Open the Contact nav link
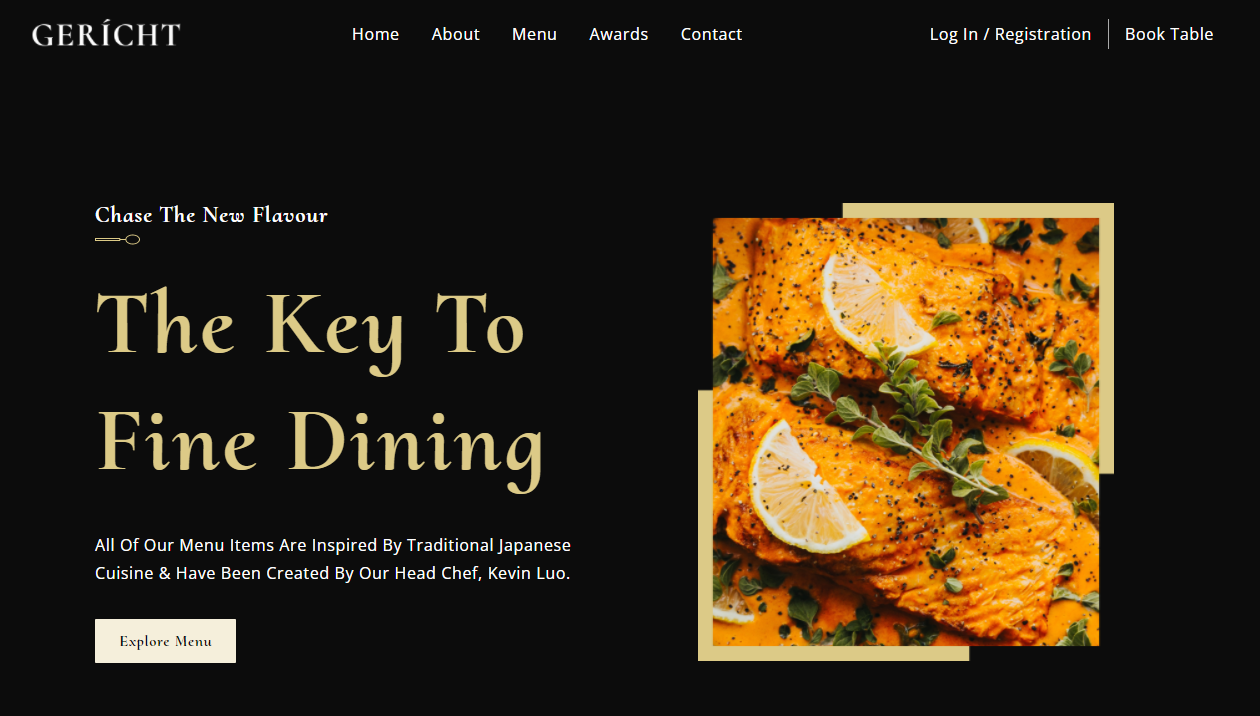Image resolution: width=1260 pixels, height=716 pixels. 711,34
